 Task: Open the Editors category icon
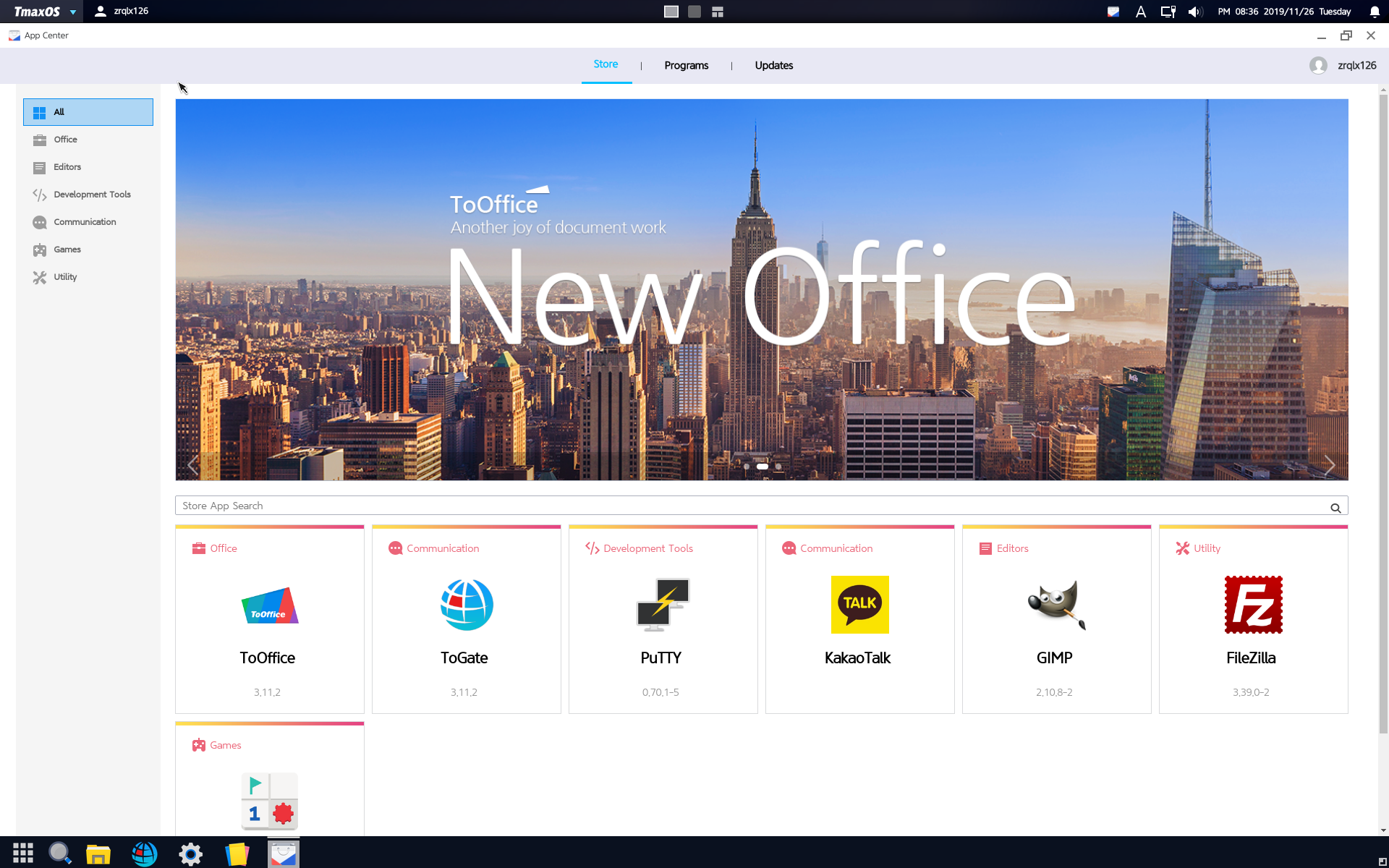point(40,167)
